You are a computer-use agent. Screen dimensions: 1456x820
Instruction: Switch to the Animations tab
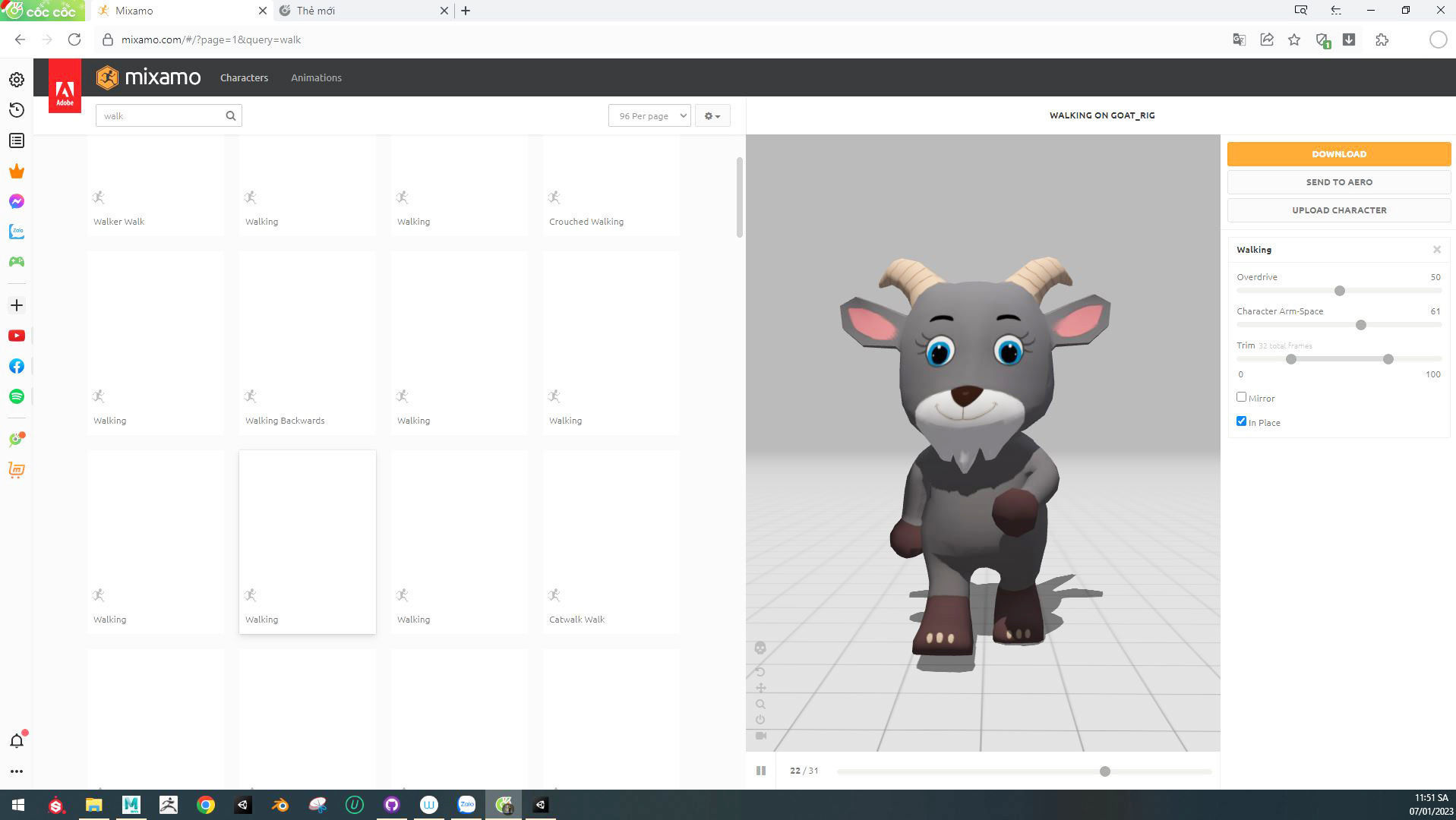tap(316, 77)
